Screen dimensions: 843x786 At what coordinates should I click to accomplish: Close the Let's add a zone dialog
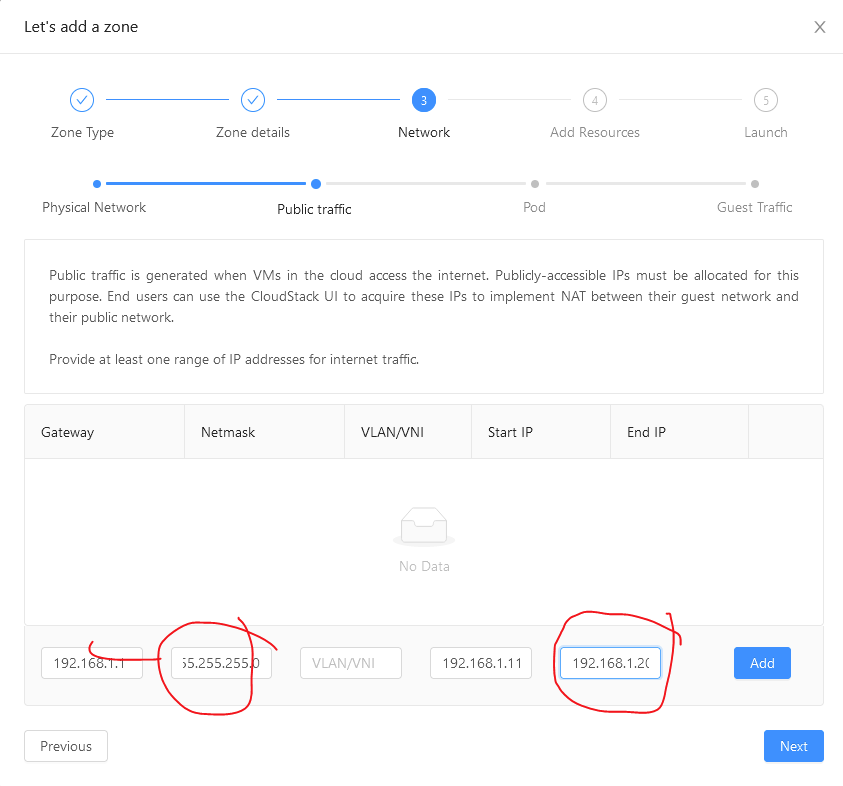819,27
